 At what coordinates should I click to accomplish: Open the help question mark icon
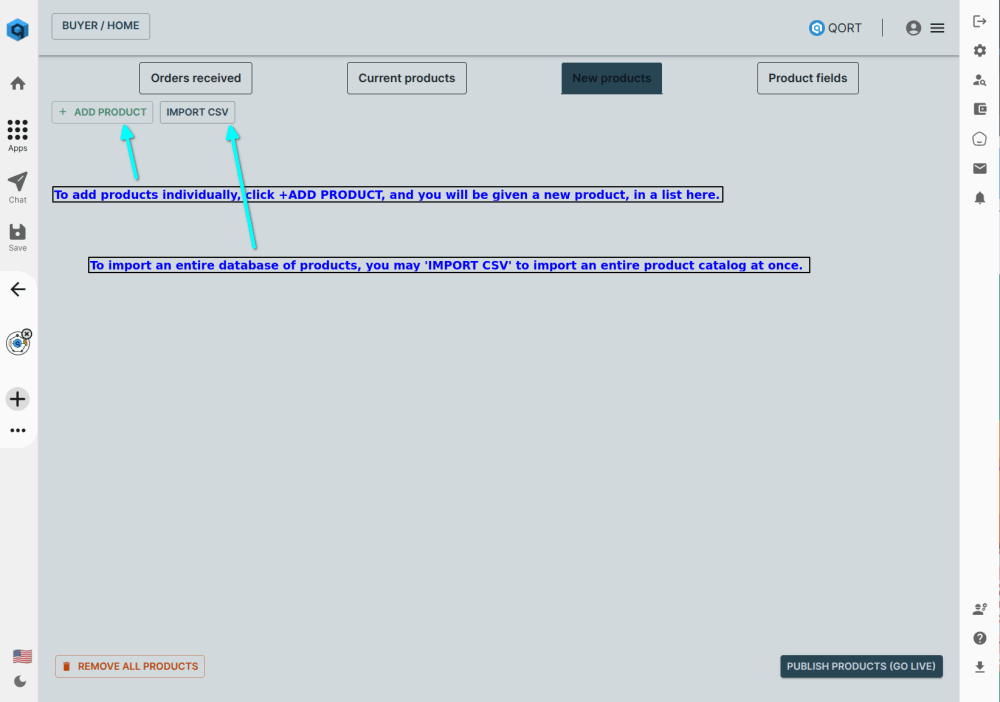tap(980, 638)
